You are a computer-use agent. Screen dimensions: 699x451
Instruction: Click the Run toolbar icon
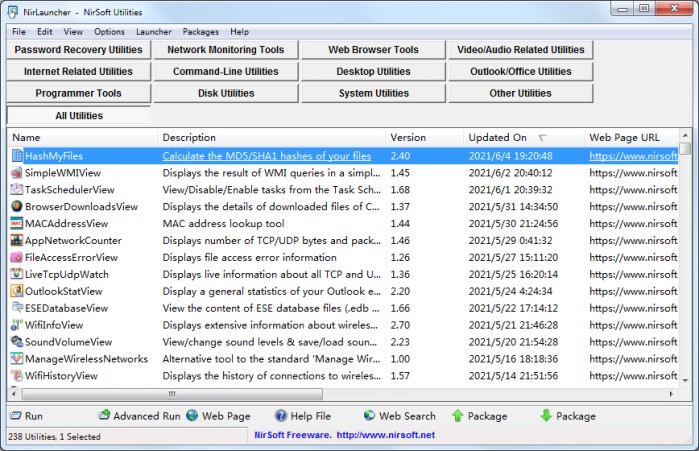pos(16,416)
